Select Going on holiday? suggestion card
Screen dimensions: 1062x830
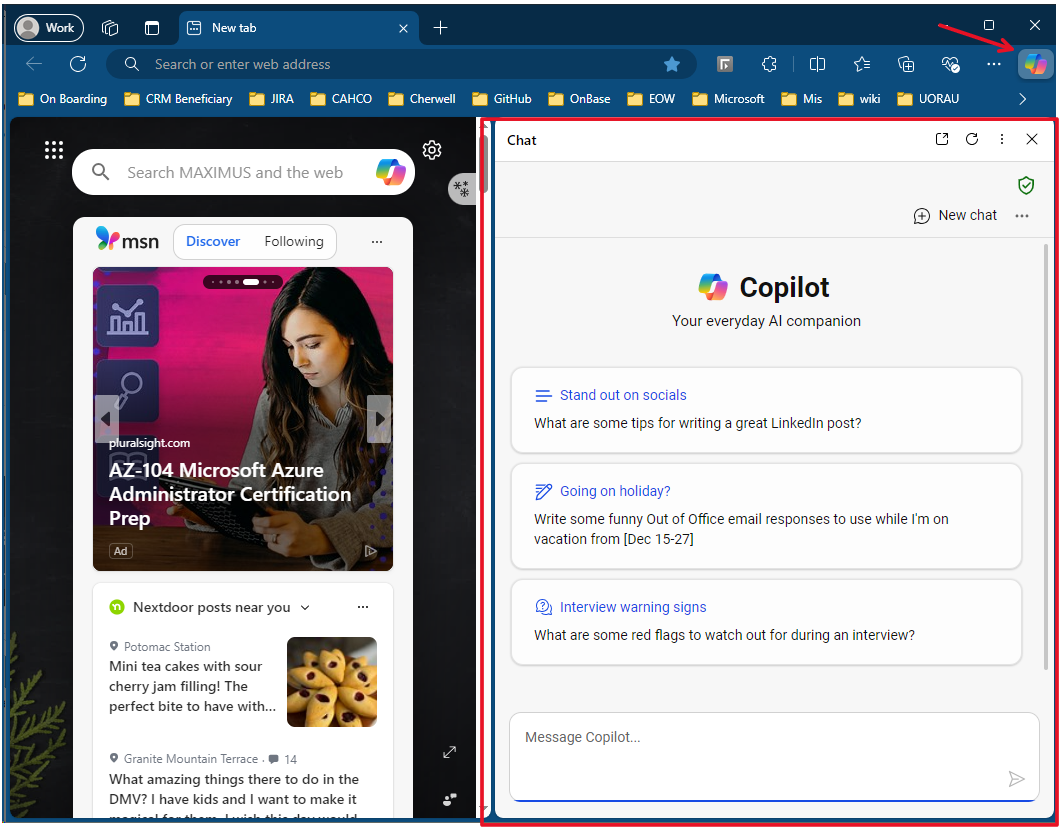[766, 516]
